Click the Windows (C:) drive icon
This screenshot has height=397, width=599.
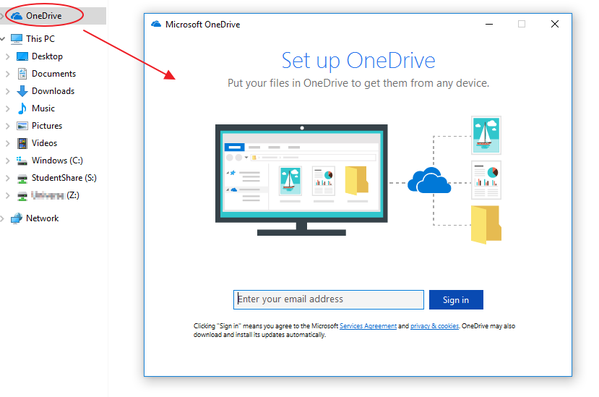coord(22,160)
